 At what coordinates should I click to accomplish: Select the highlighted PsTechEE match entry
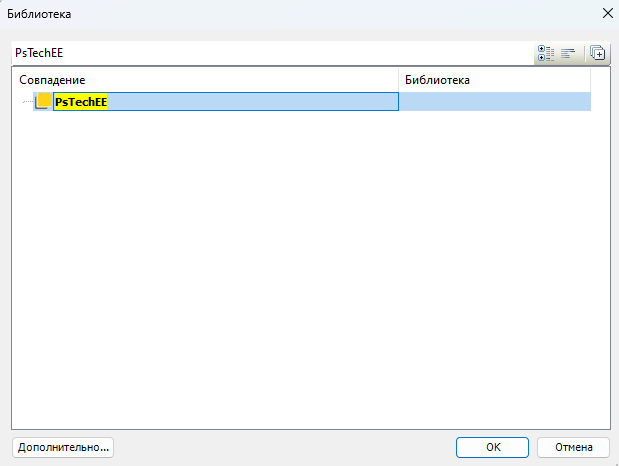tap(81, 102)
